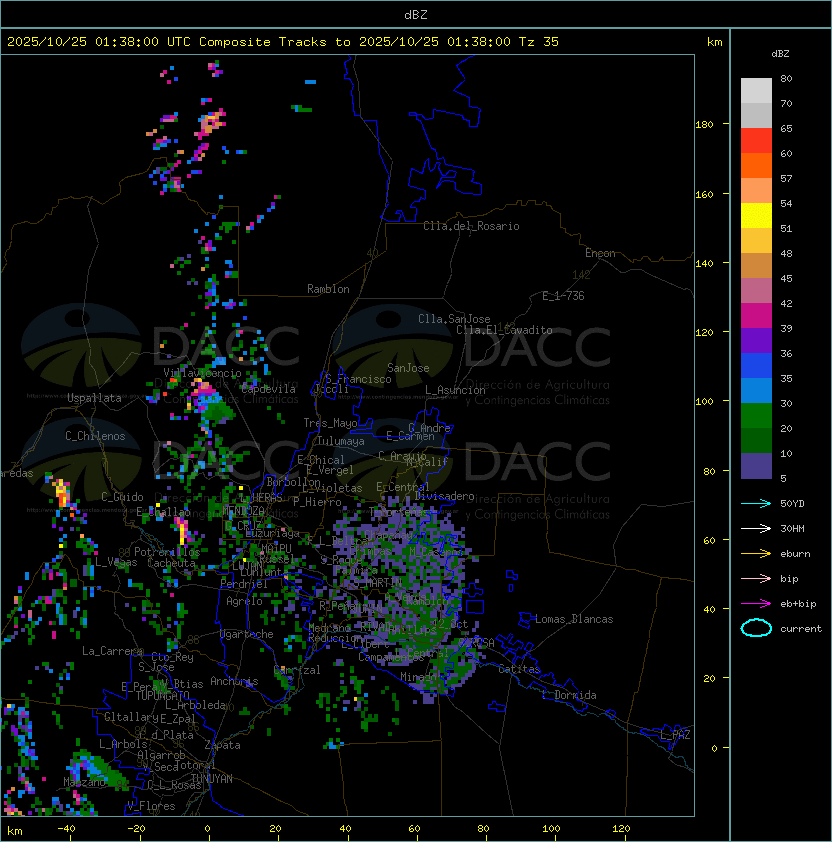Click the 'Divisadero' place label
This screenshot has width=832, height=842.
(445, 496)
